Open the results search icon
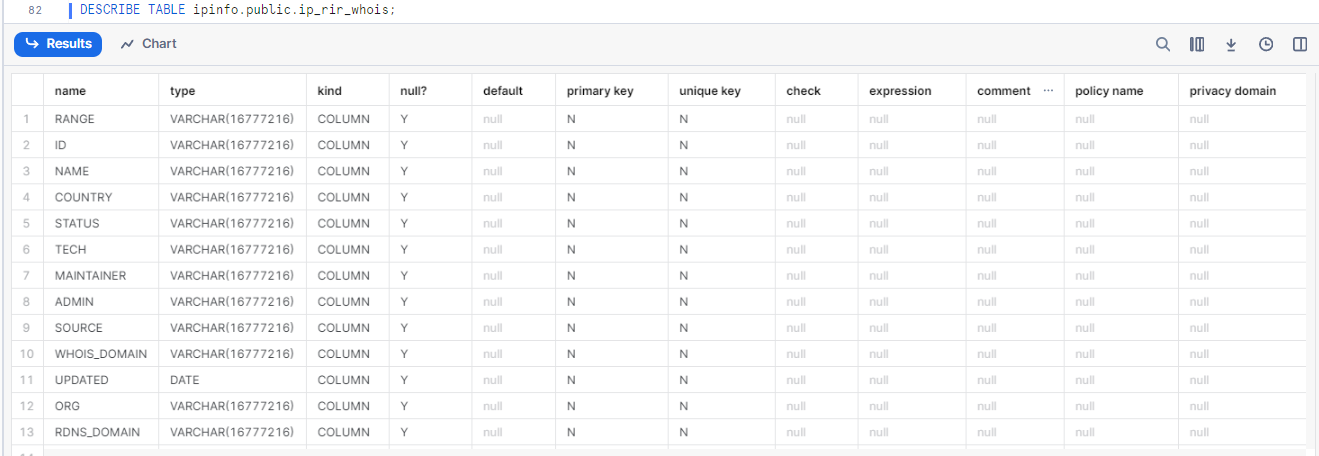 point(1163,44)
